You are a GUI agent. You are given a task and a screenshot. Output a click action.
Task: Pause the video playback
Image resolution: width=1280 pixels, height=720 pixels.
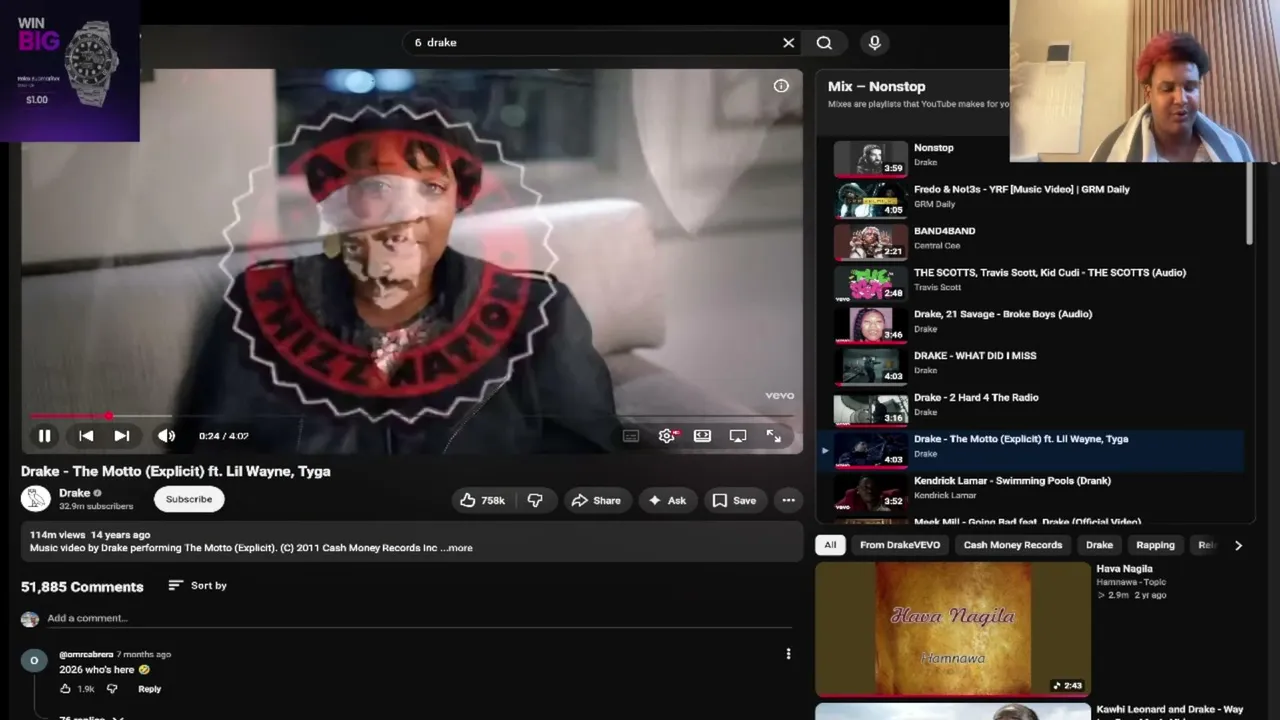(x=44, y=436)
